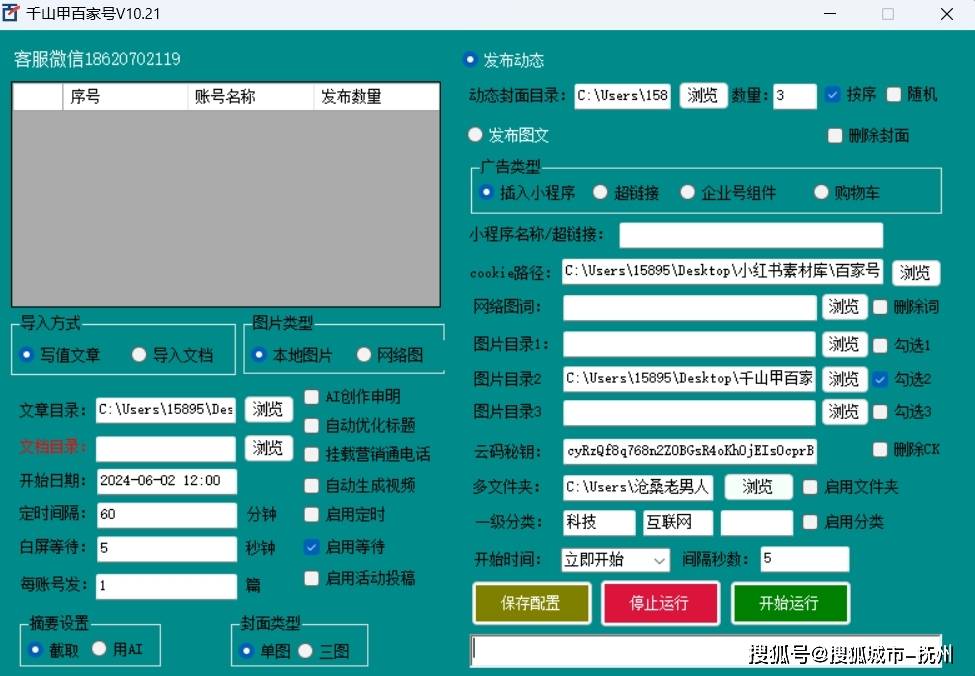Click the 账号名称 column header

[x=250, y=97]
